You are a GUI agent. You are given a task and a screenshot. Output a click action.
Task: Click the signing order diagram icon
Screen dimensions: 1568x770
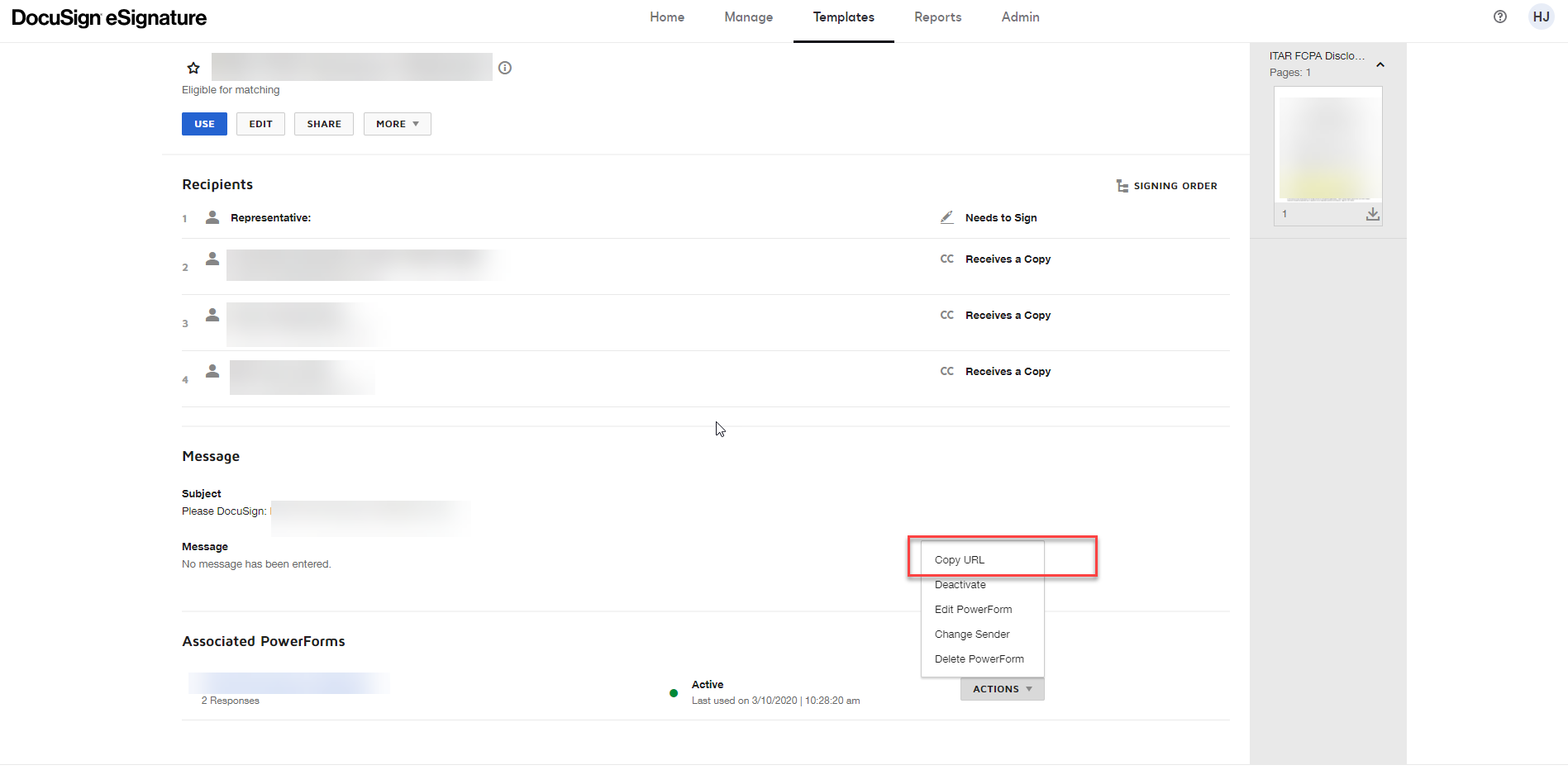pyautogui.click(x=1122, y=186)
